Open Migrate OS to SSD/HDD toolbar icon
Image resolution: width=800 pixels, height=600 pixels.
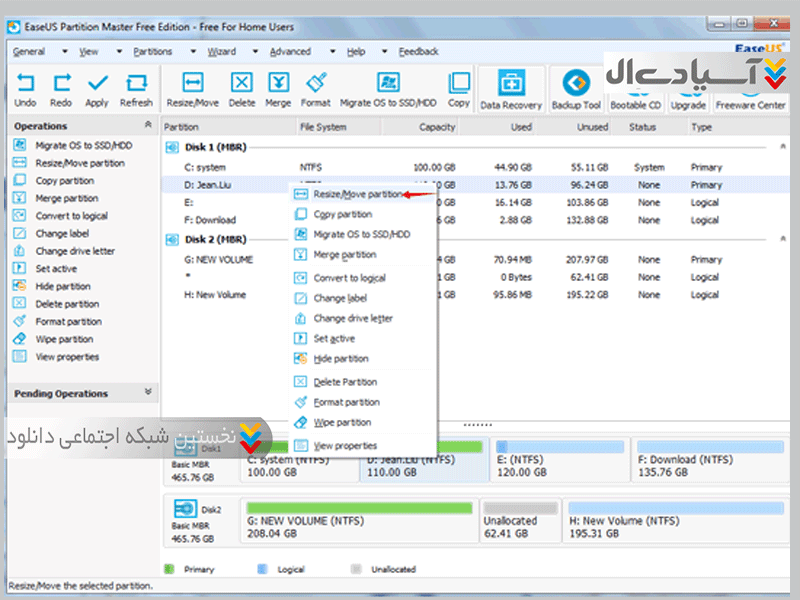coord(388,85)
